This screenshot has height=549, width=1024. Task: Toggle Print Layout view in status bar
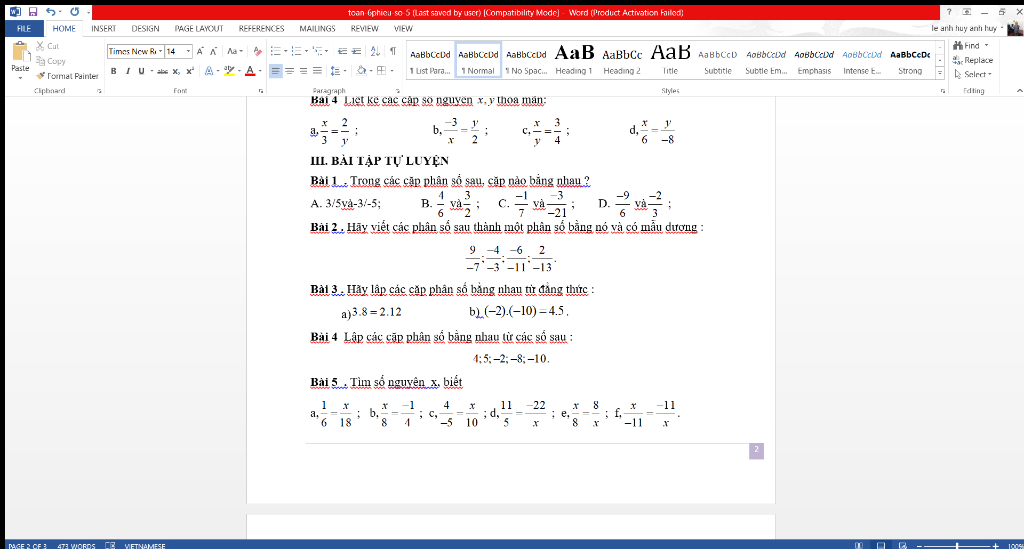click(x=881, y=545)
